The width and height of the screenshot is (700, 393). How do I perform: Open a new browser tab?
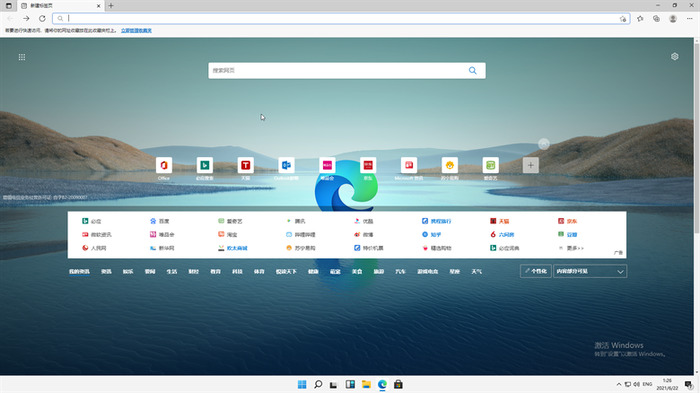pos(111,6)
